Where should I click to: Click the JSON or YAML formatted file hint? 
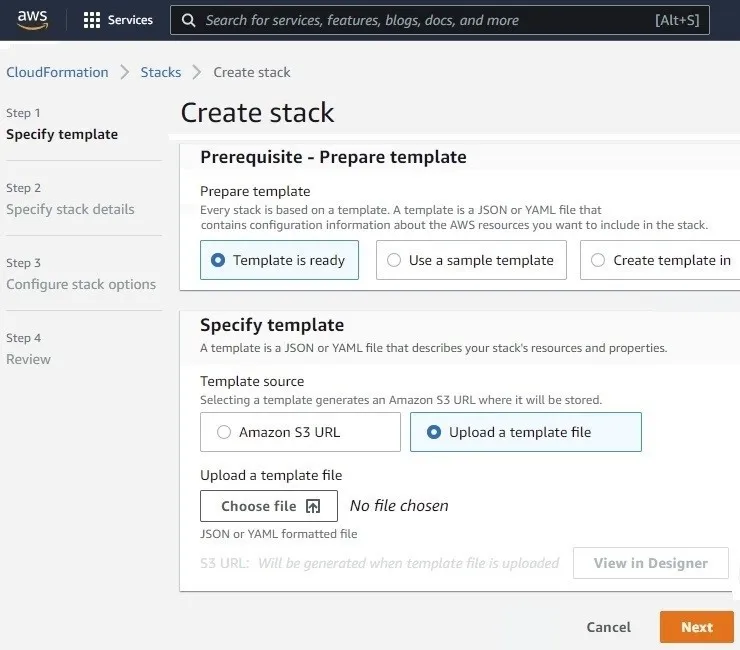278,534
